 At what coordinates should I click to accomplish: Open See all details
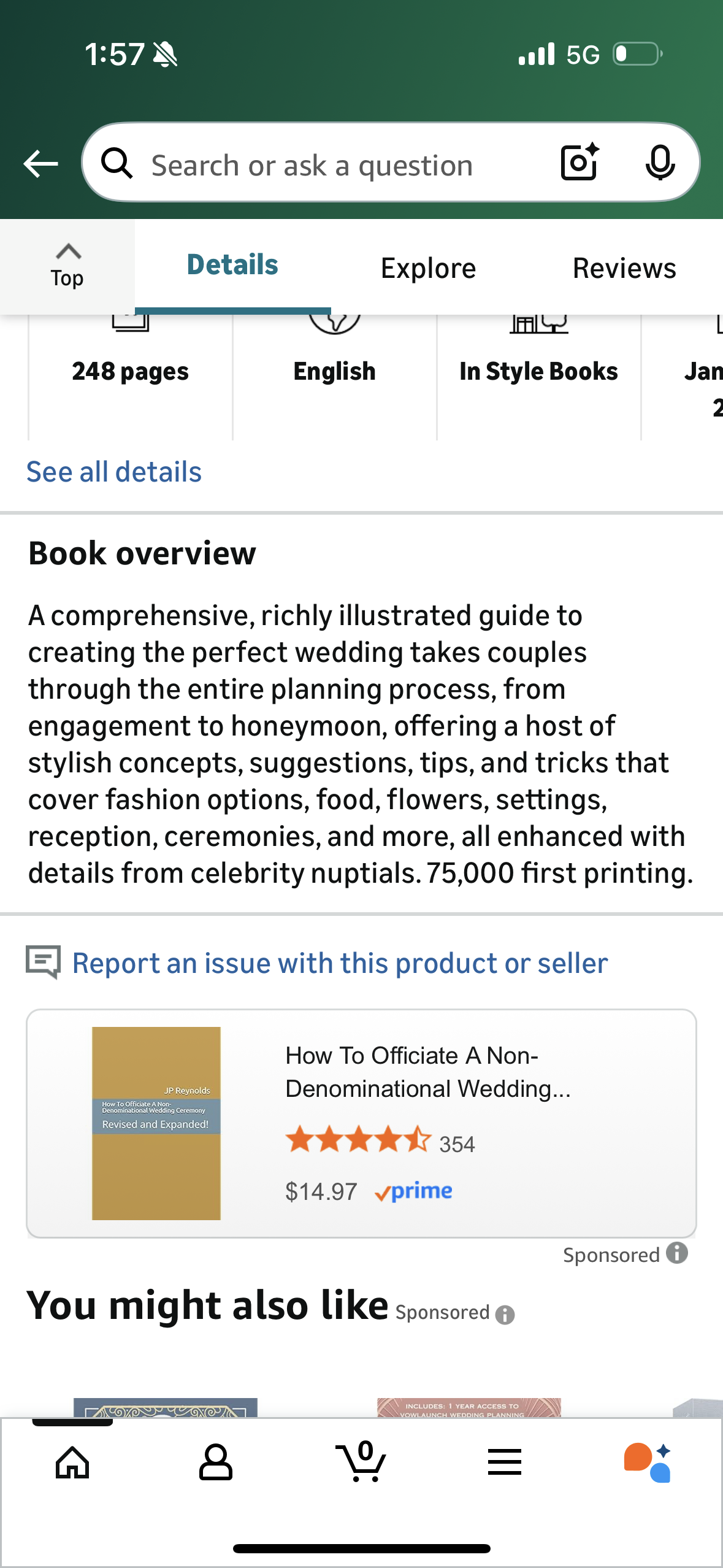pyautogui.click(x=114, y=471)
